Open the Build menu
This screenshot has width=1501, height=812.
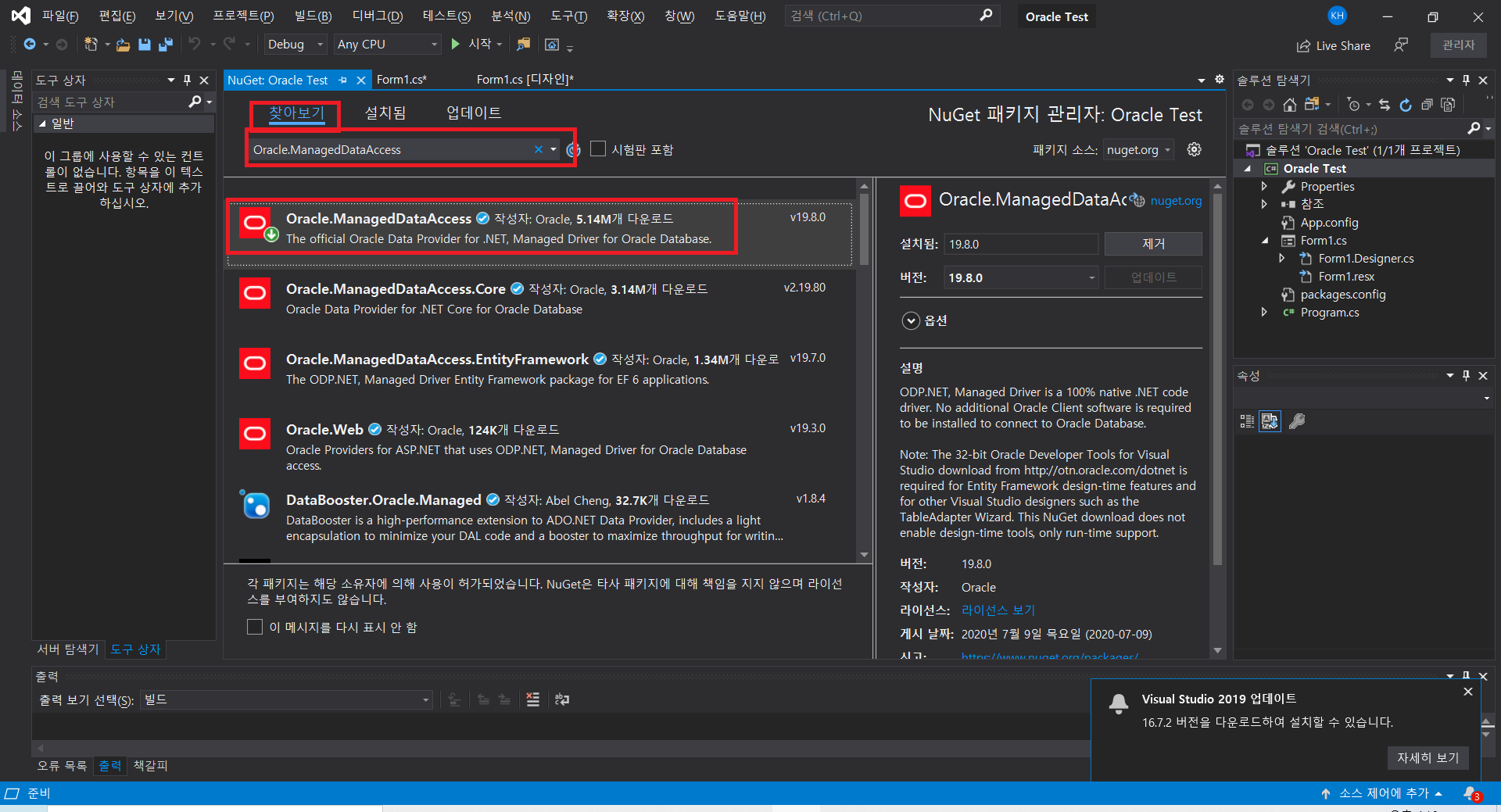(313, 16)
